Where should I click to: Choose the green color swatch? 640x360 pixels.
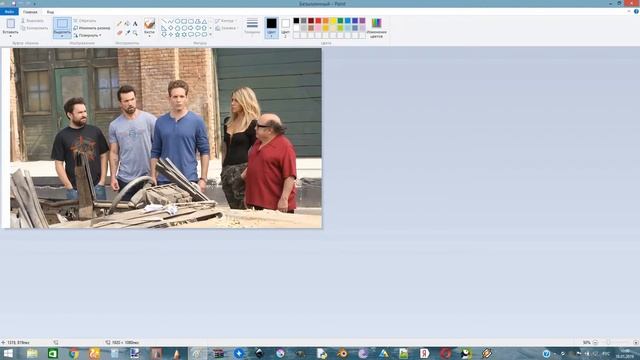click(x=340, y=21)
